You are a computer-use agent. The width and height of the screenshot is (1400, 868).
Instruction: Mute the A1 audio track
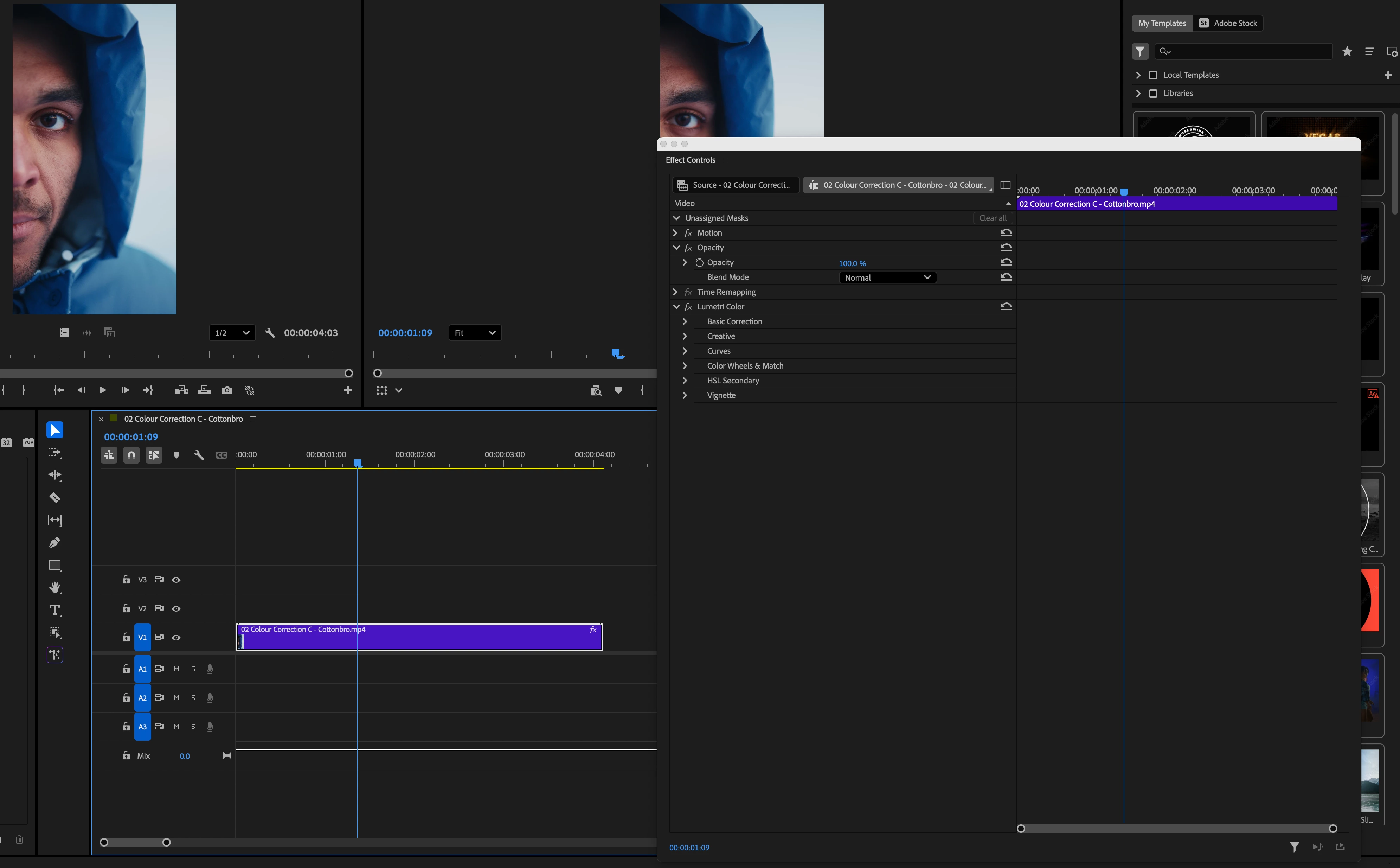click(x=176, y=669)
